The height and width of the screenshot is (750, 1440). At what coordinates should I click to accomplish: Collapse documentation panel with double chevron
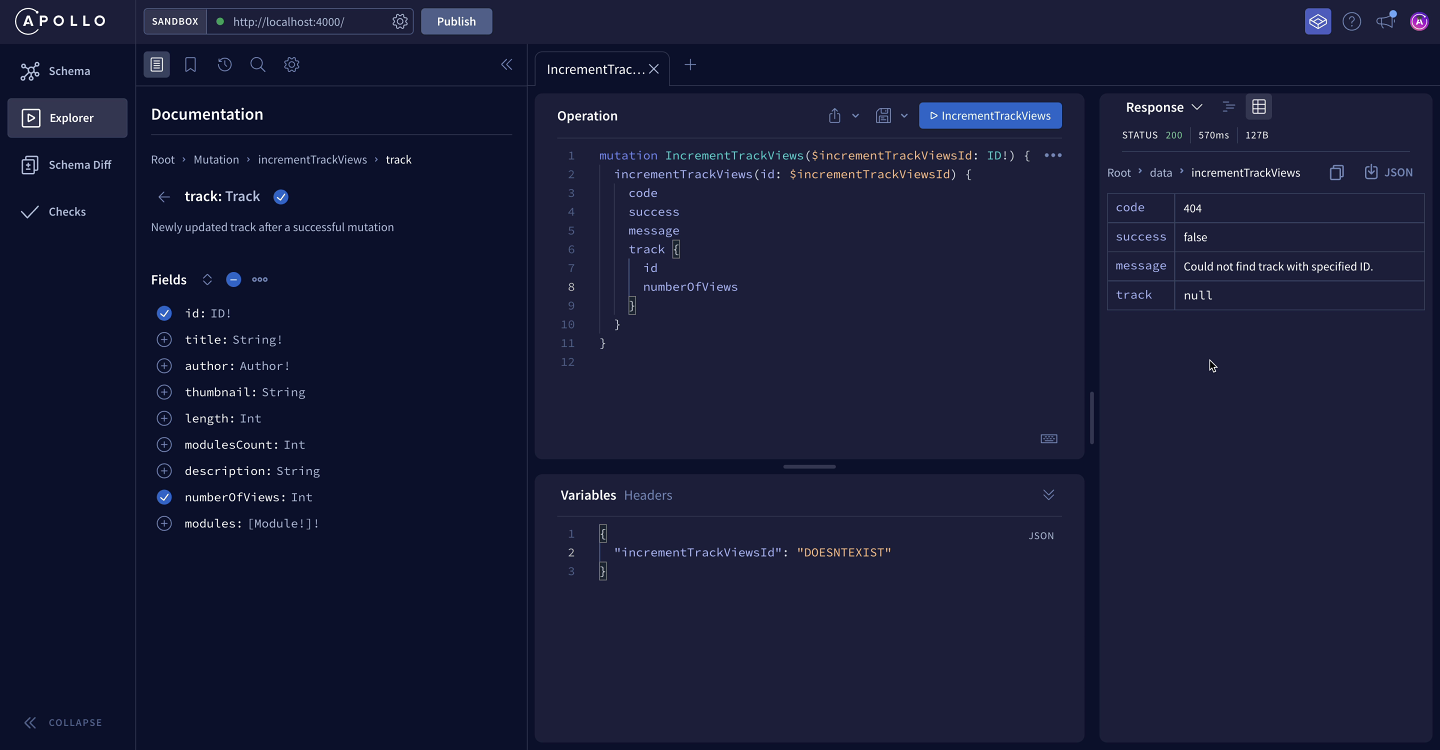[506, 64]
